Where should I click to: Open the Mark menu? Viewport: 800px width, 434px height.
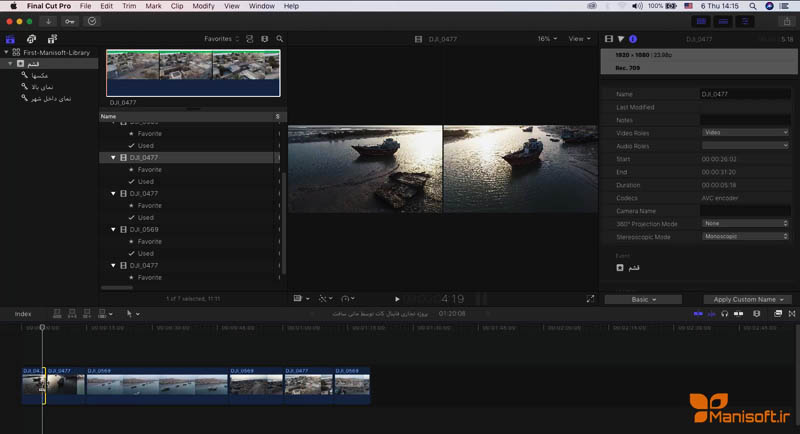(x=153, y=6)
